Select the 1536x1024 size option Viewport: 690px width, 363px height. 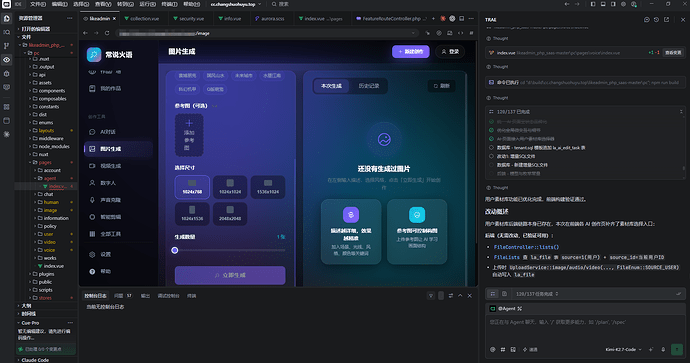point(268,187)
